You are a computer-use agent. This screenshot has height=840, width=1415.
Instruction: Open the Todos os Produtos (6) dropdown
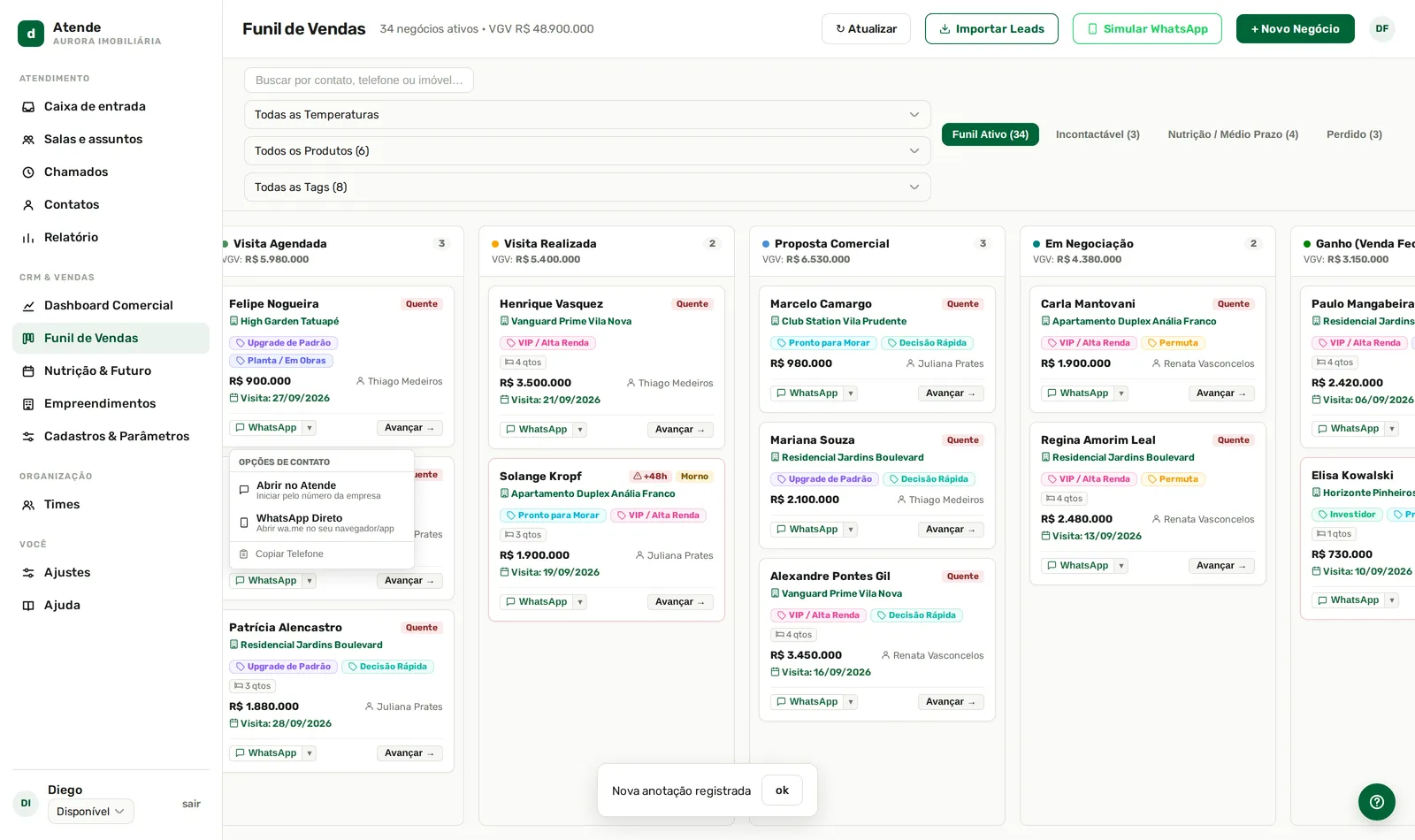click(587, 151)
